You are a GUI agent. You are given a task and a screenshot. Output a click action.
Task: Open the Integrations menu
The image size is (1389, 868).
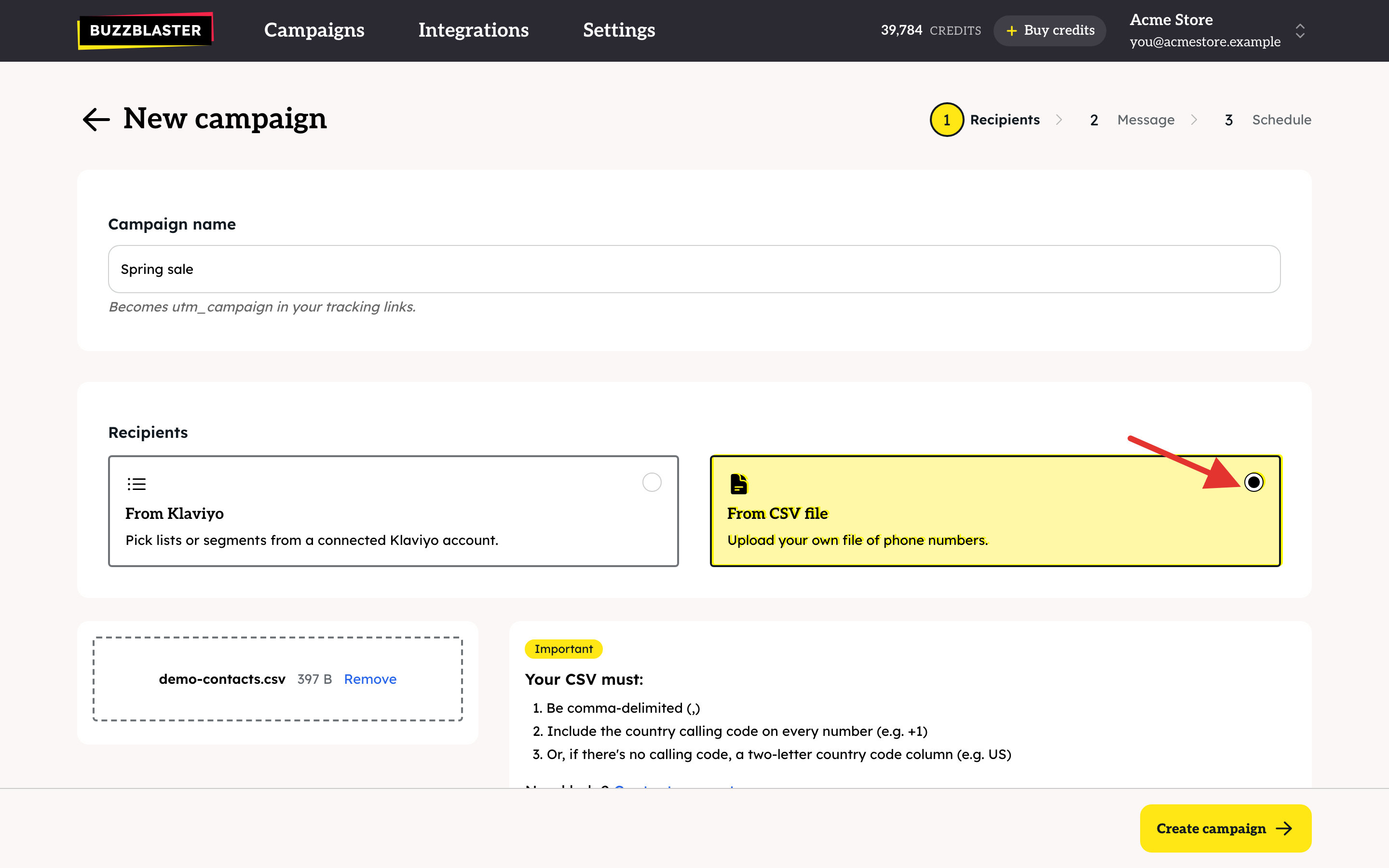474,30
